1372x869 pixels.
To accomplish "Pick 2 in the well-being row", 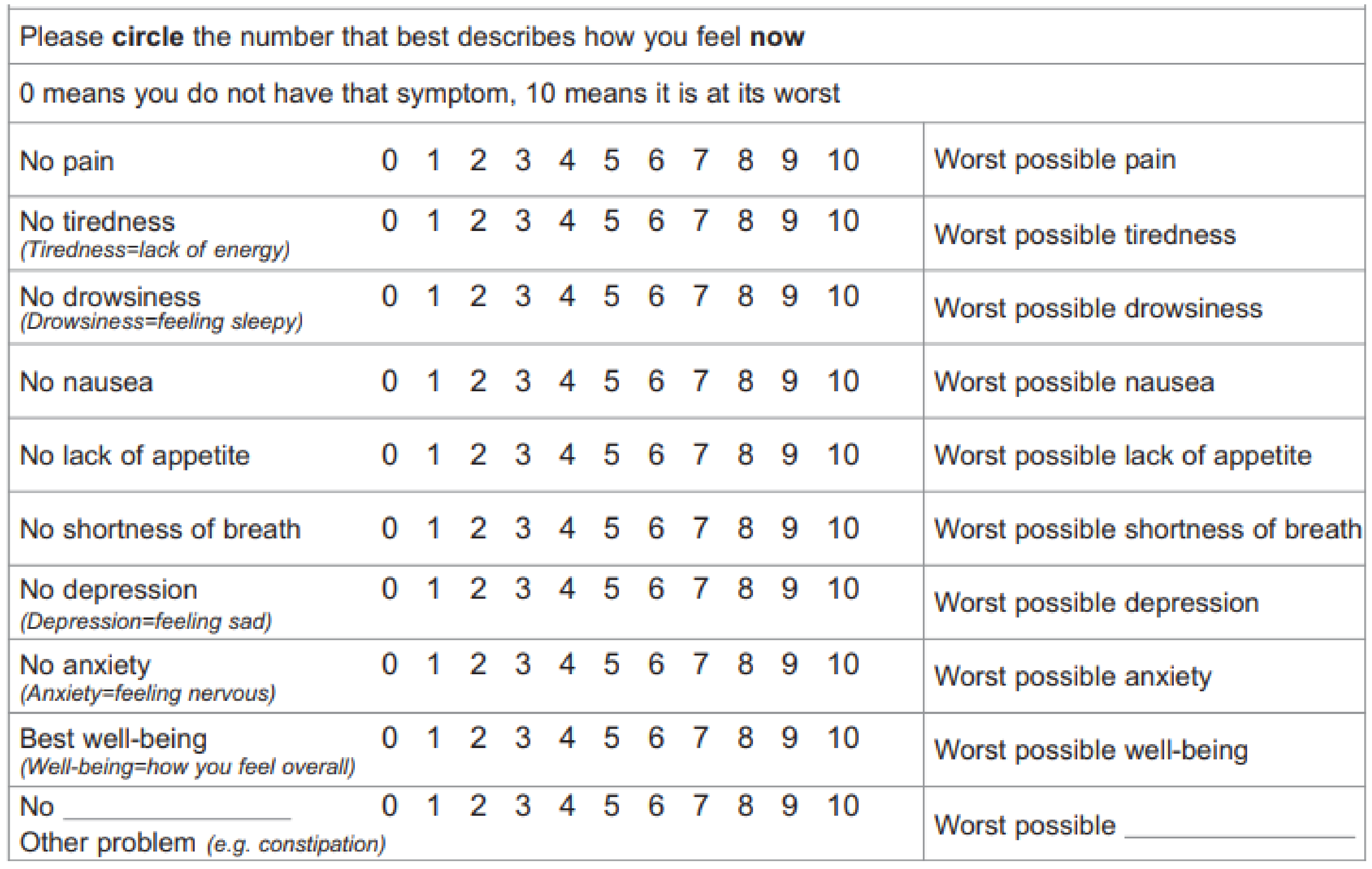I will 478,738.
